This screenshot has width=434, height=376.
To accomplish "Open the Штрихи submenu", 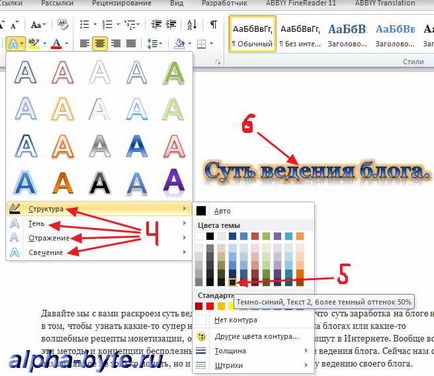I will coord(254,366).
